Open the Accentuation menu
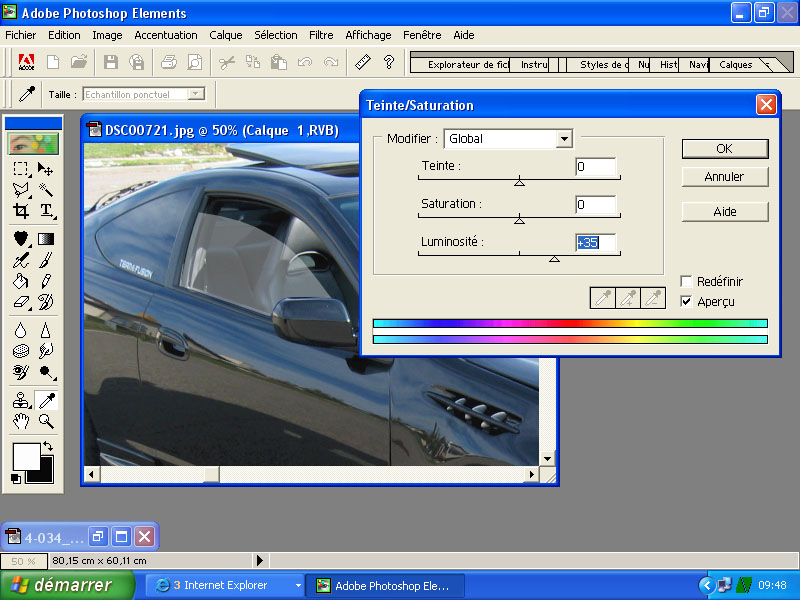Viewport: 800px width, 600px height. pyautogui.click(x=166, y=35)
